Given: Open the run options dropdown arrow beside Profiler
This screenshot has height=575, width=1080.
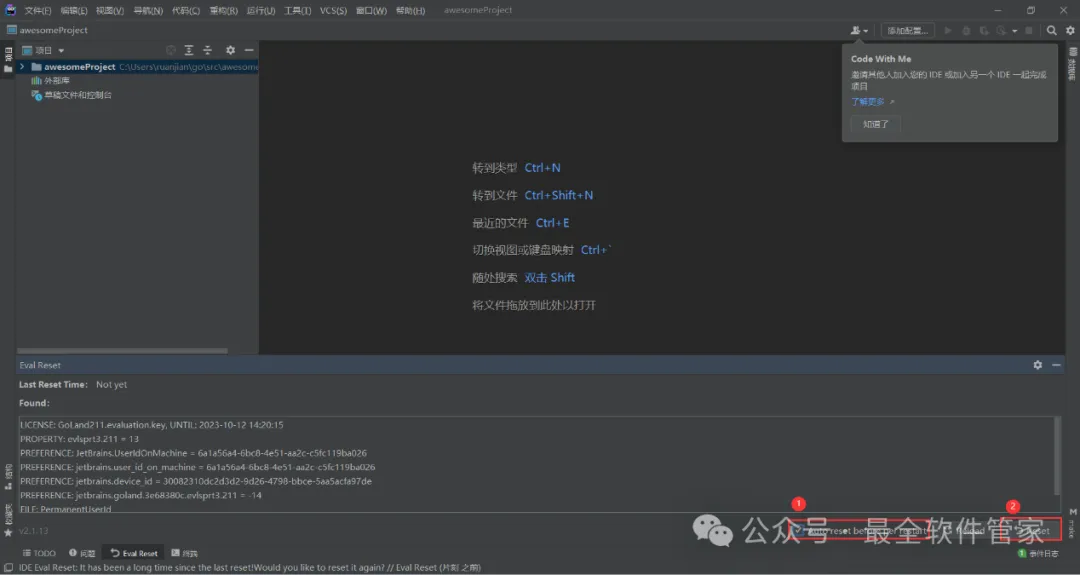Looking at the screenshot, I should 1015,31.
